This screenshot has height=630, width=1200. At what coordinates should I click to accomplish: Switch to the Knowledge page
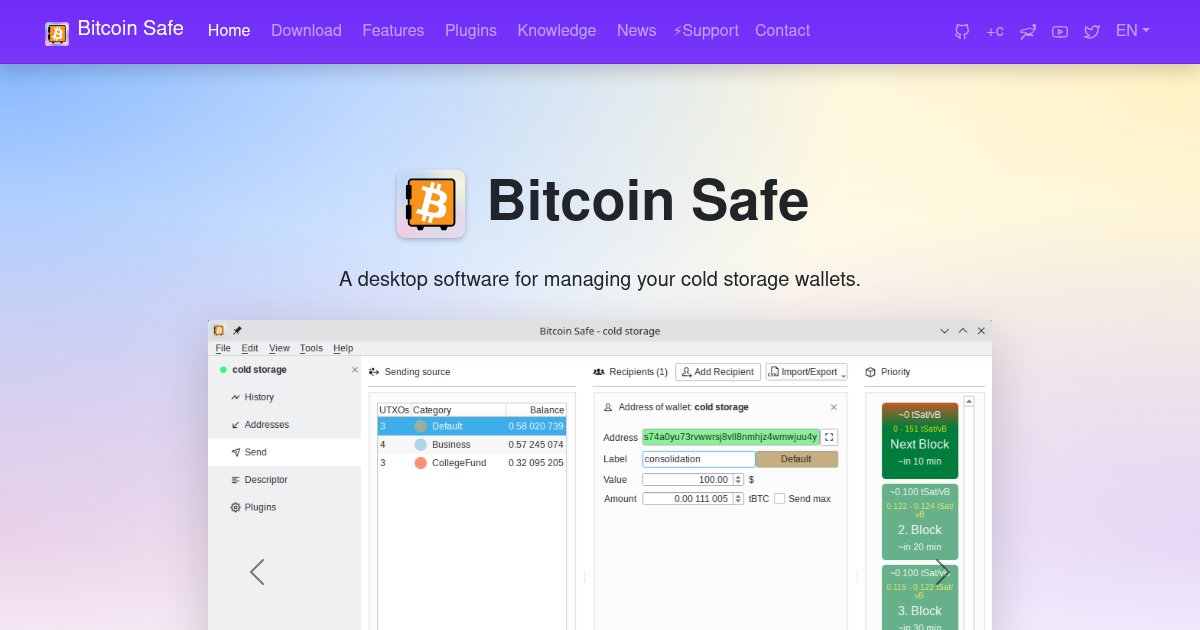pos(556,31)
